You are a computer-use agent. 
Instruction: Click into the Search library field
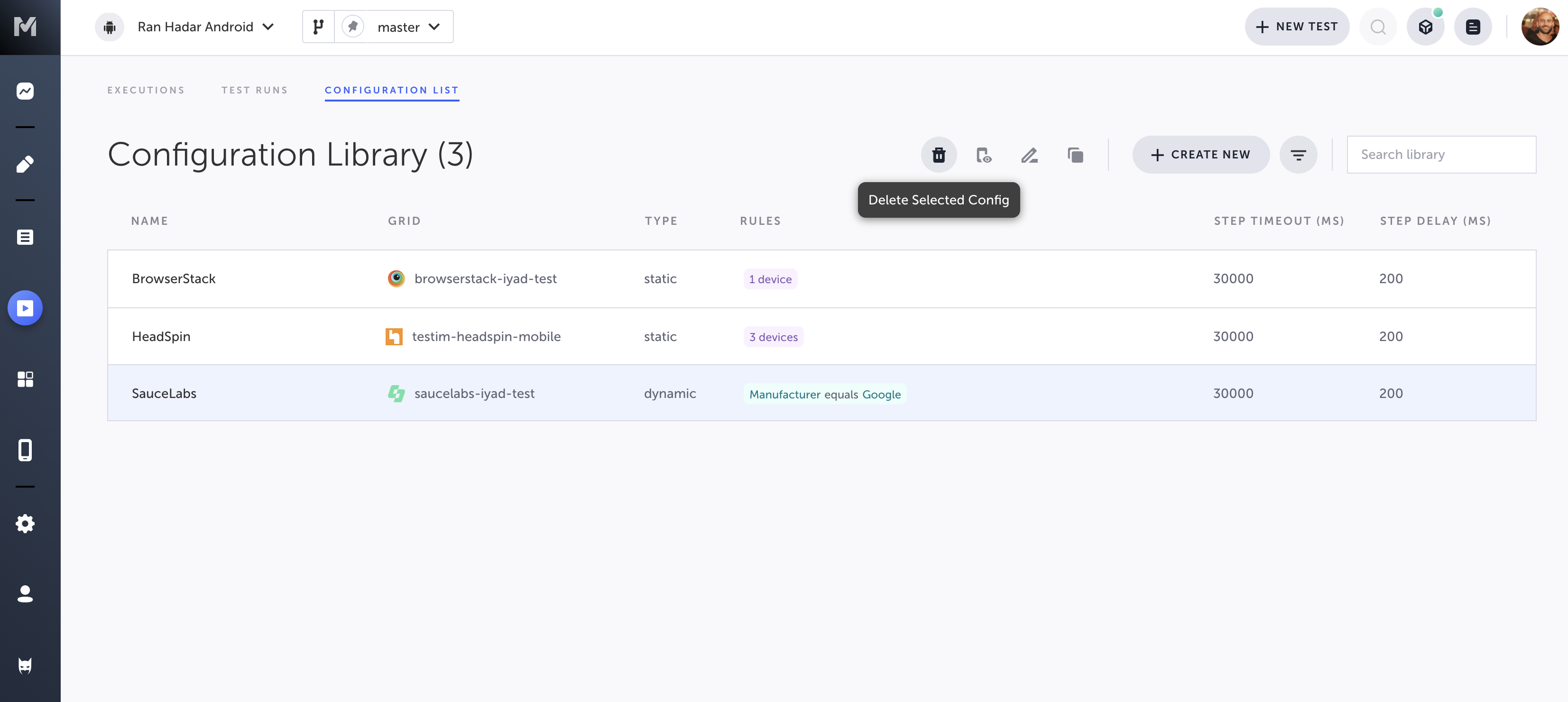tap(1441, 155)
